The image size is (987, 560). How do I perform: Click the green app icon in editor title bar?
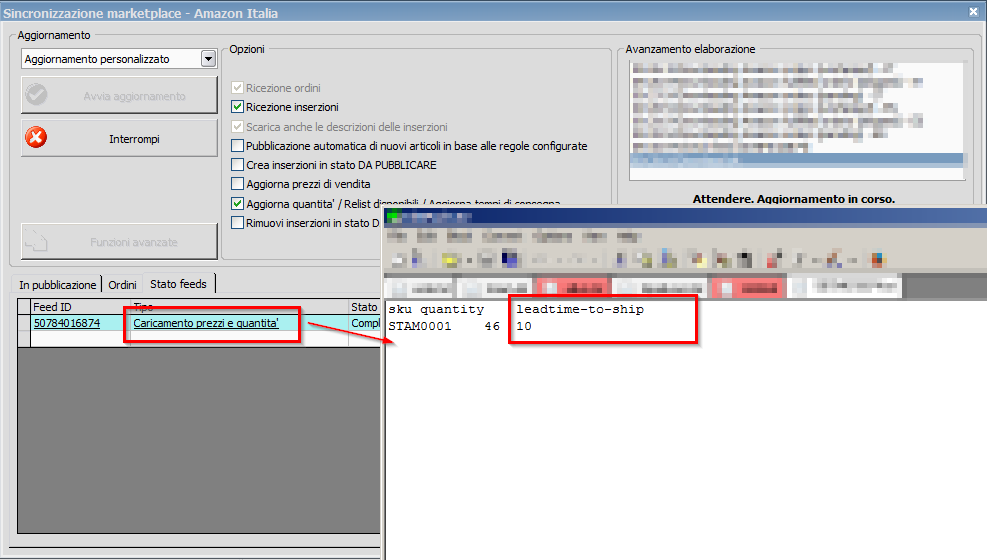coord(393,216)
